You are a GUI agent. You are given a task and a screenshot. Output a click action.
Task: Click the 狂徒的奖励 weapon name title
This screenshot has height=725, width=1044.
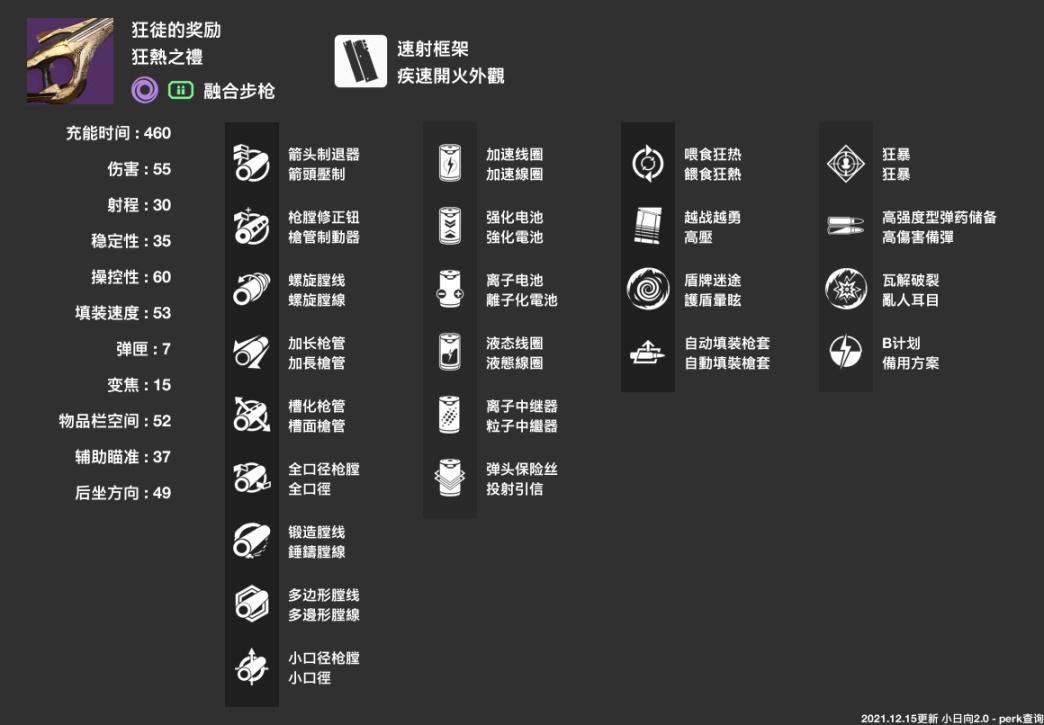(176, 30)
